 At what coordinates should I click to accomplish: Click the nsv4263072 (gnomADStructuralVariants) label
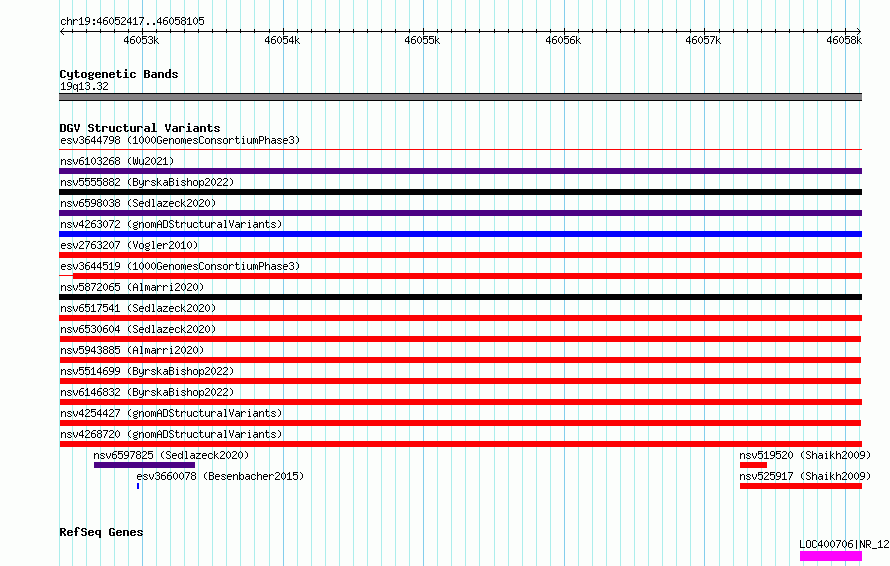[171, 224]
